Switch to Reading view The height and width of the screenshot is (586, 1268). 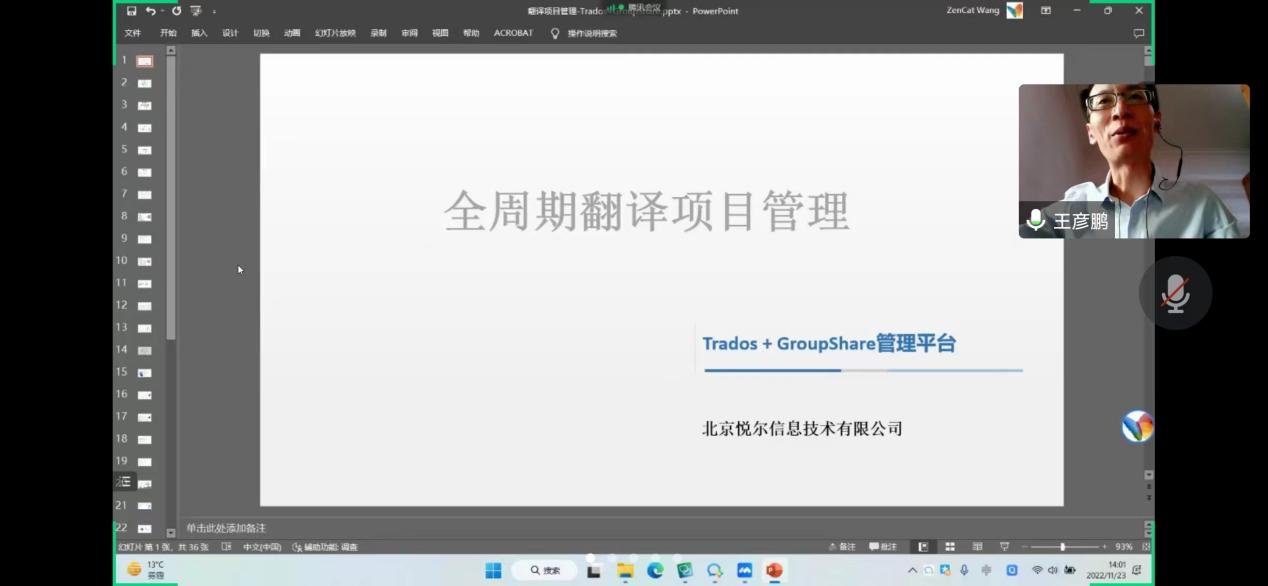pos(977,547)
